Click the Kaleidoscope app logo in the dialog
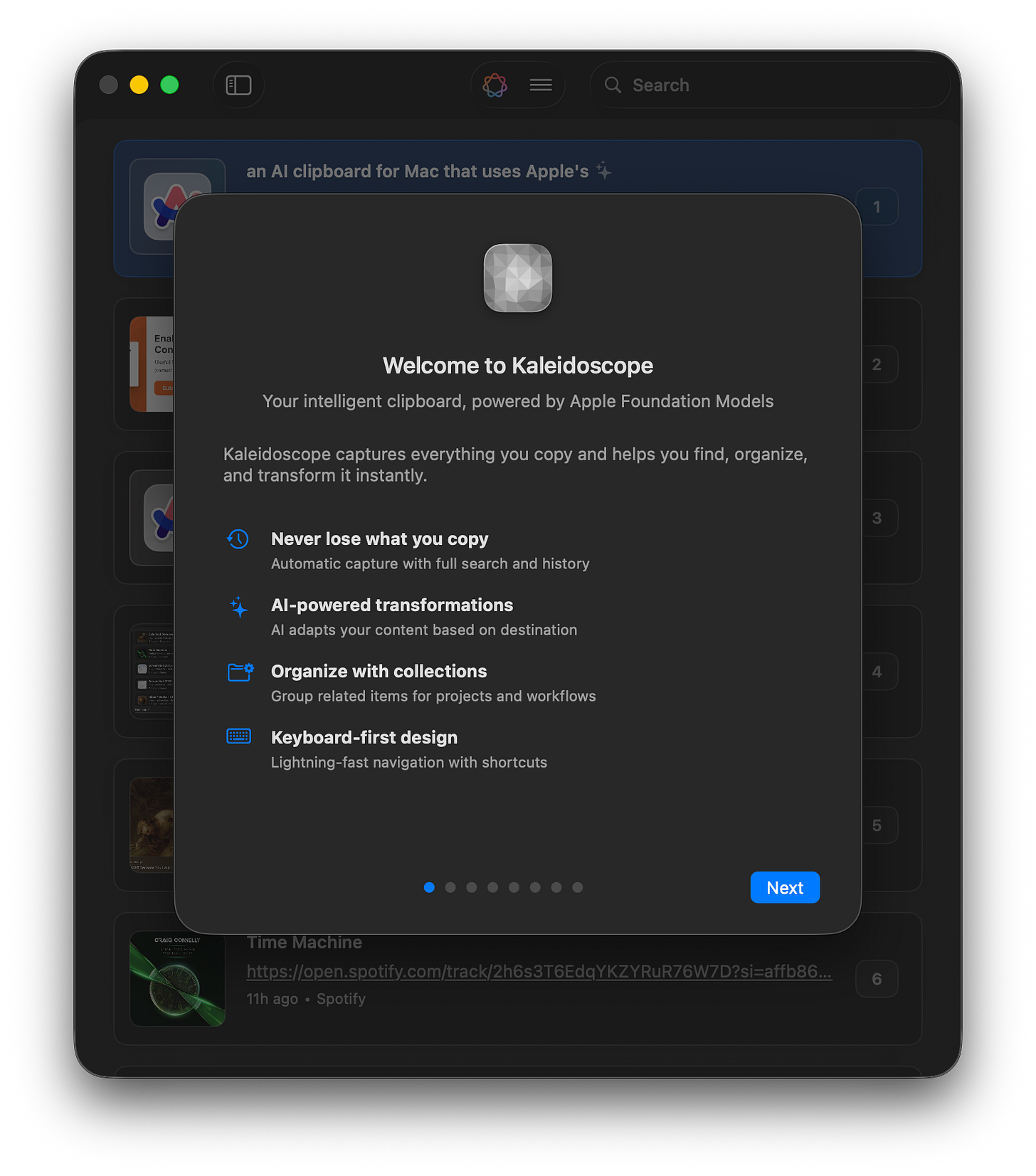The width and height of the screenshot is (1036, 1176). click(518, 278)
